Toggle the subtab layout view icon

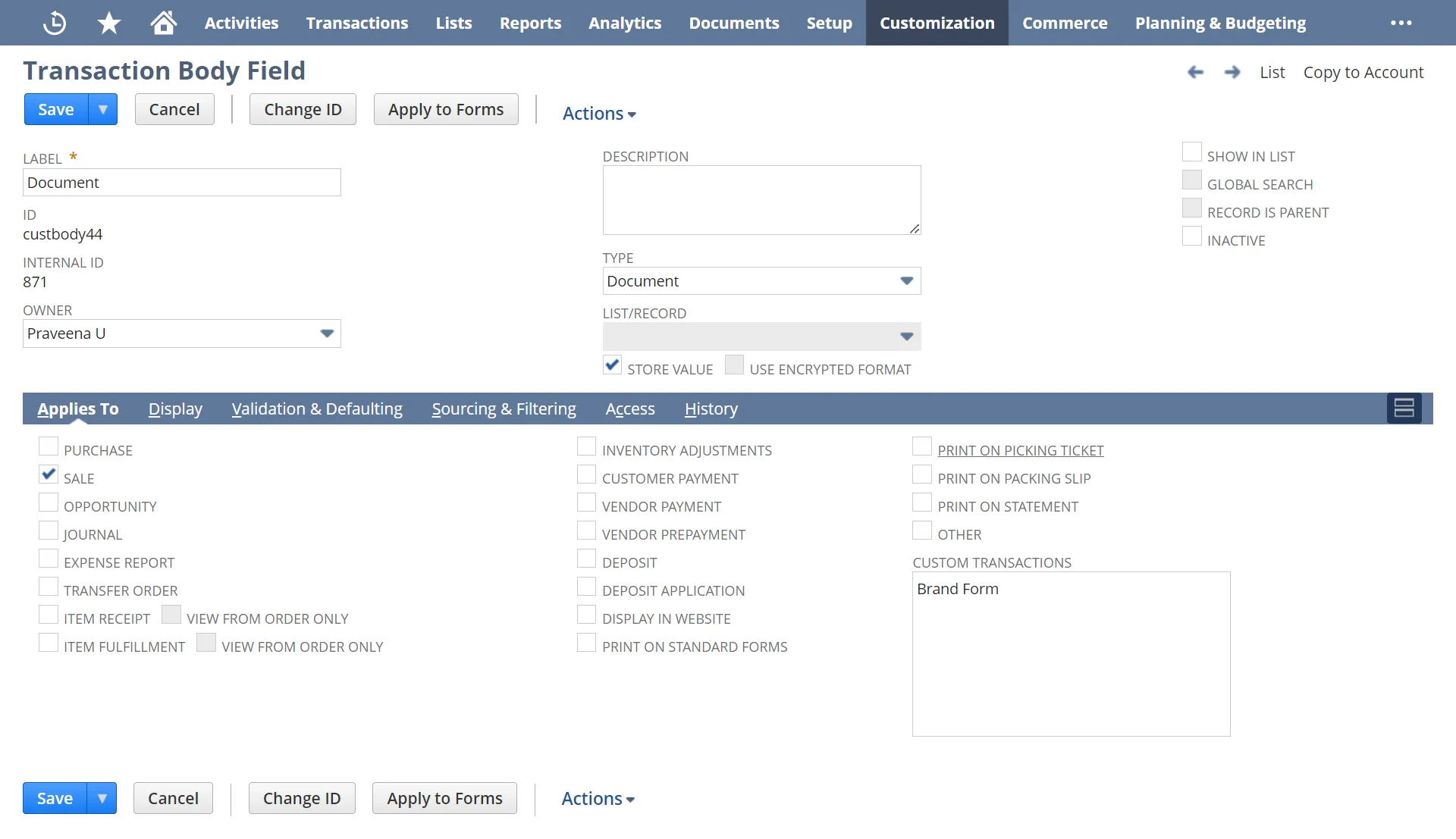(x=1404, y=409)
